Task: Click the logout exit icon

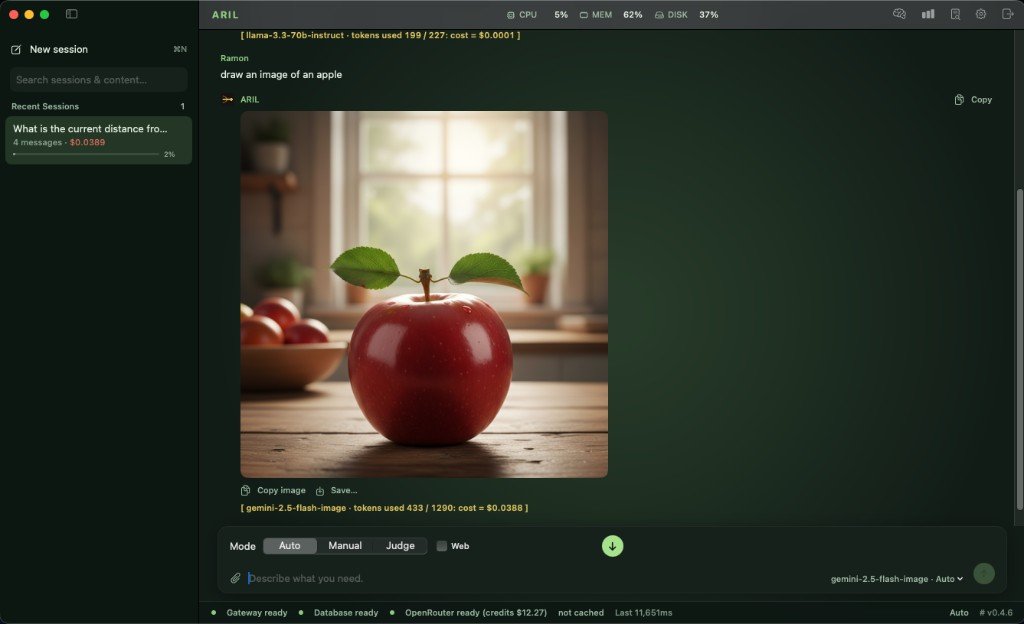Action: point(1007,14)
